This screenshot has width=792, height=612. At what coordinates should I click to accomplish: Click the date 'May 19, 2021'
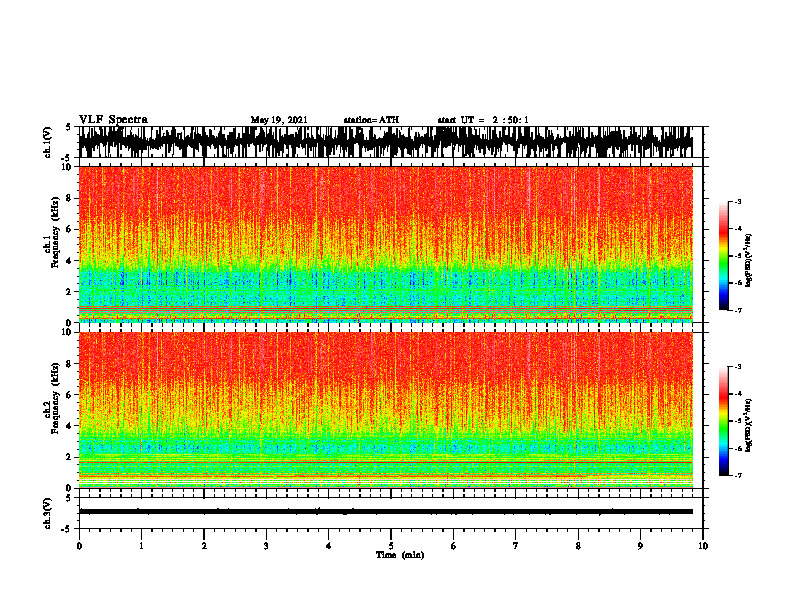point(279,120)
